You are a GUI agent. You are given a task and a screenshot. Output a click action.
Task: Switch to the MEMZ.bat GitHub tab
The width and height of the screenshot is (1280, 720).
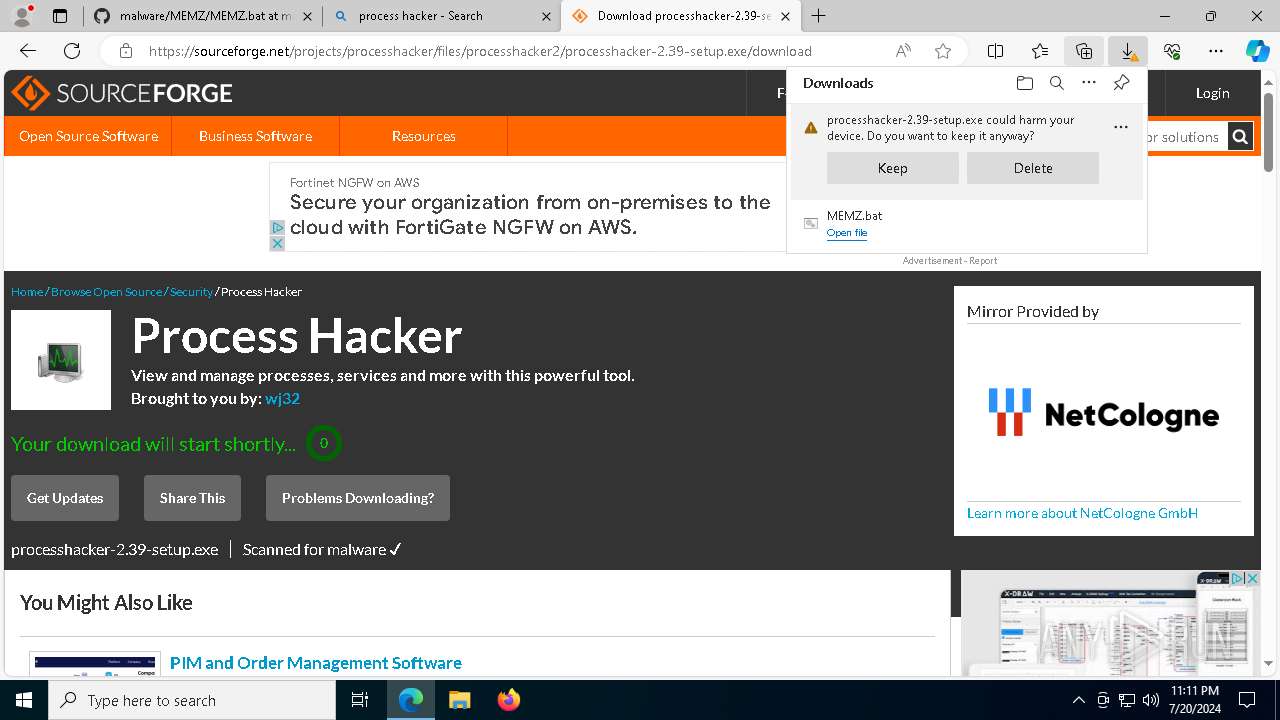click(x=203, y=15)
